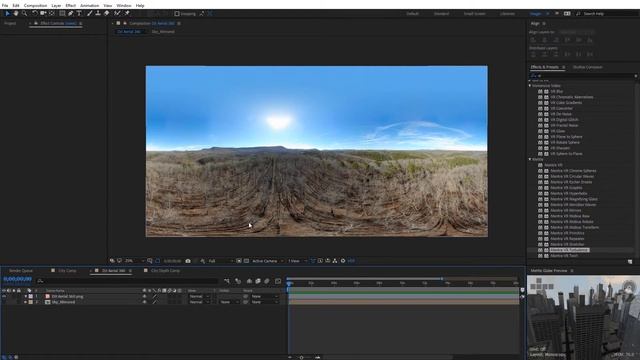Toggle visibility of DJI Aerial 360 layer
Image resolution: width=640 pixels, height=360 pixels.
coord(4,296)
